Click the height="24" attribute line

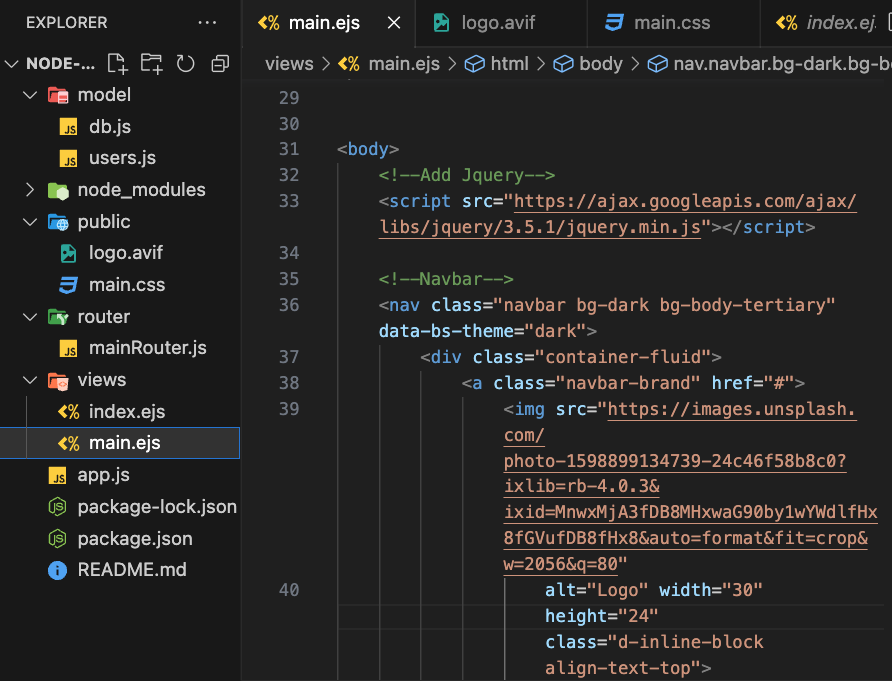[601, 617]
